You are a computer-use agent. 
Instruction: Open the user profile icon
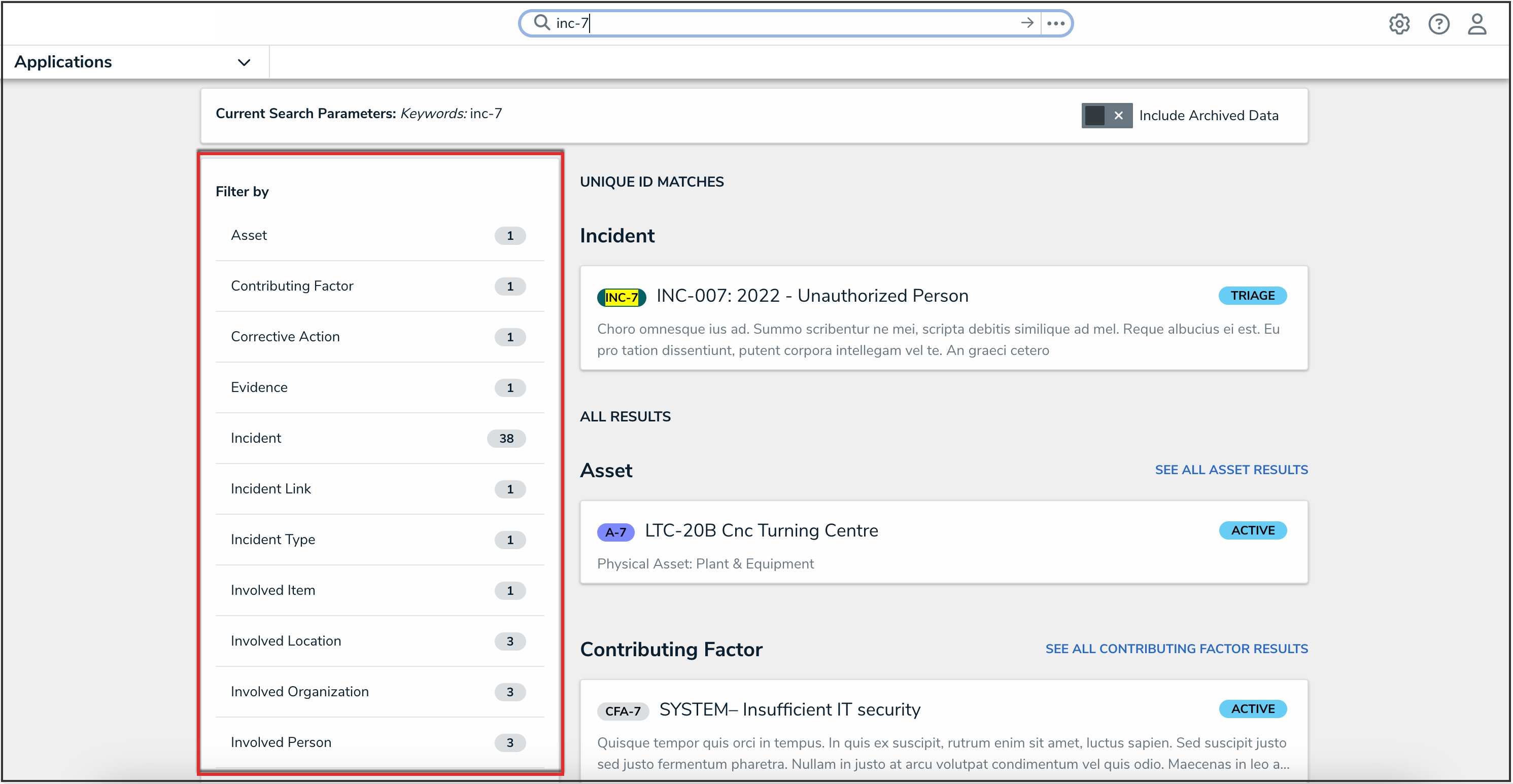[x=1477, y=24]
